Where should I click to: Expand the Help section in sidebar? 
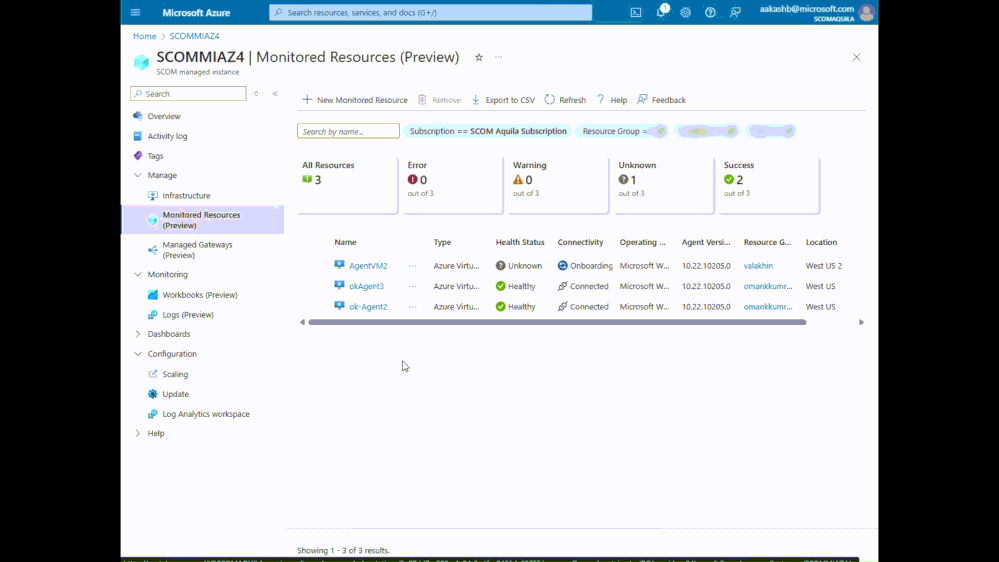(138, 433)
